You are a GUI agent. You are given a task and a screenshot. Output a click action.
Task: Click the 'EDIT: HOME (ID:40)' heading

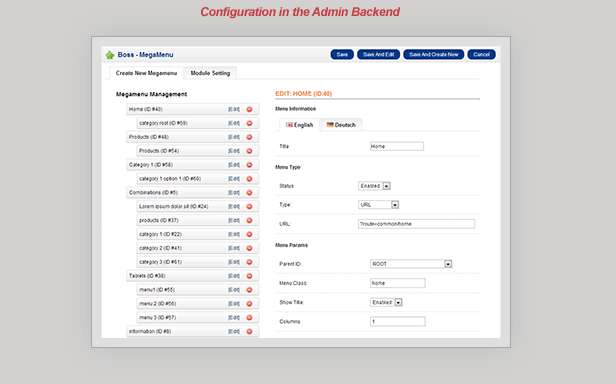tap(304, 94)
